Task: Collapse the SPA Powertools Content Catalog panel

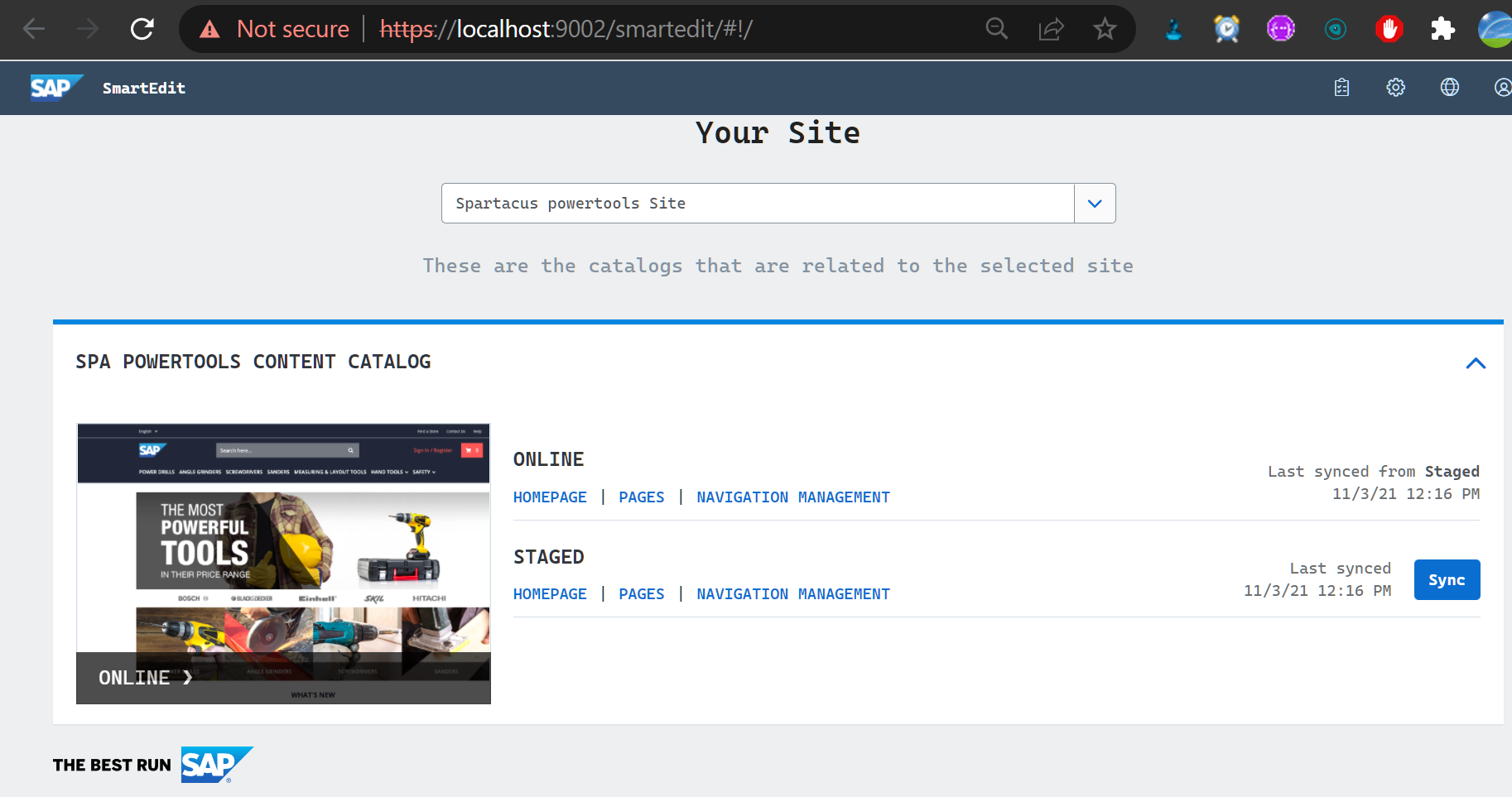Action: pyautogui.click(x=1476, y=363)
